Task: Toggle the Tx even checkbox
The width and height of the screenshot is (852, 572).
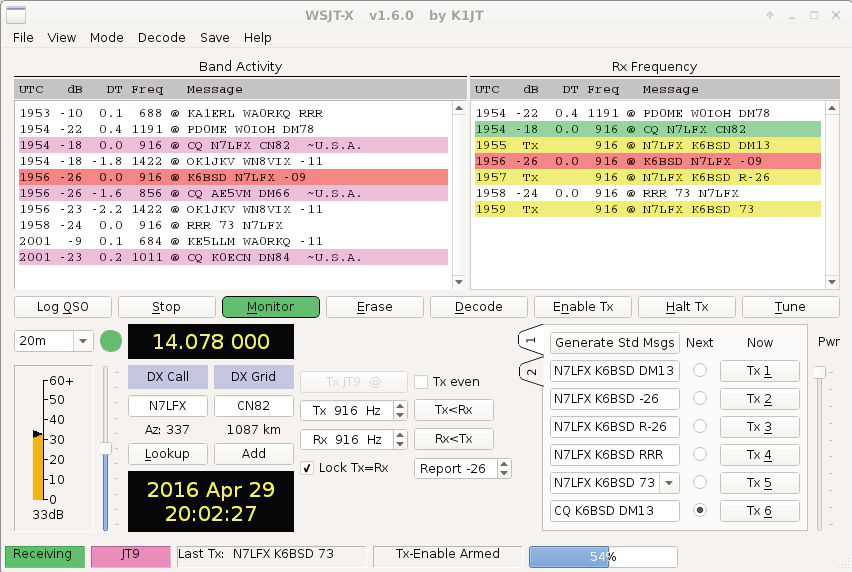Action: (x=421, y=382)
